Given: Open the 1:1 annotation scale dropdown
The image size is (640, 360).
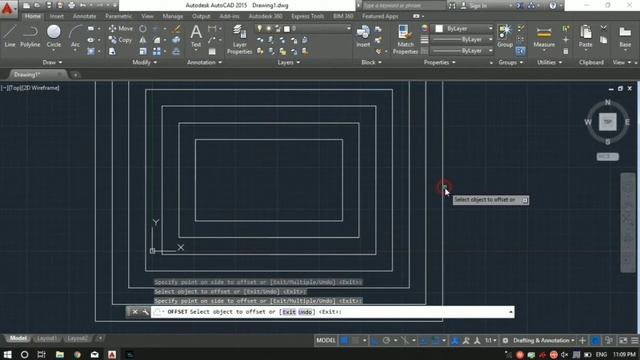Looking at the screenshot, I should point(491,340).
